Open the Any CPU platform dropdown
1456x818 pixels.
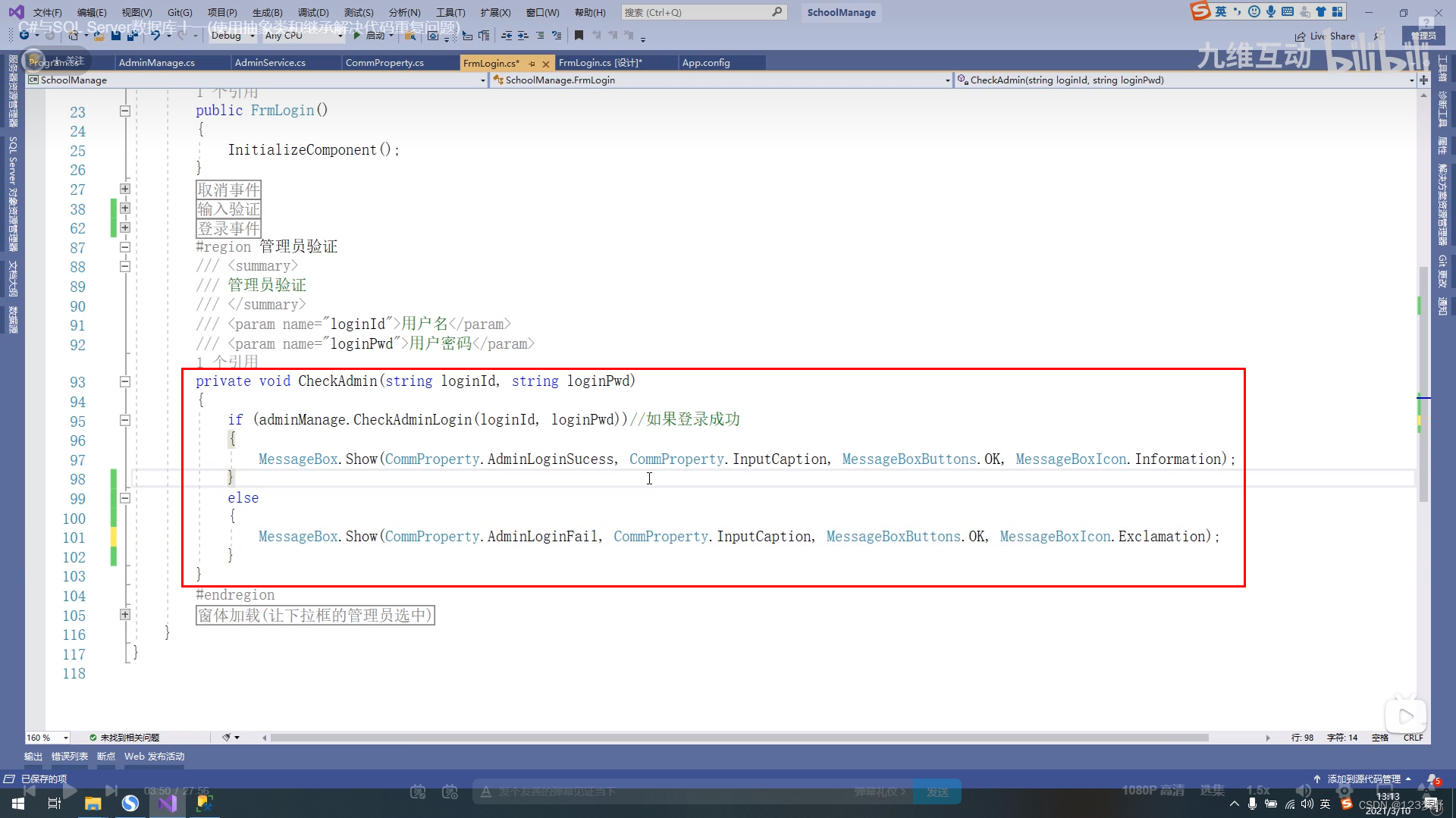(x=303, y=36)
